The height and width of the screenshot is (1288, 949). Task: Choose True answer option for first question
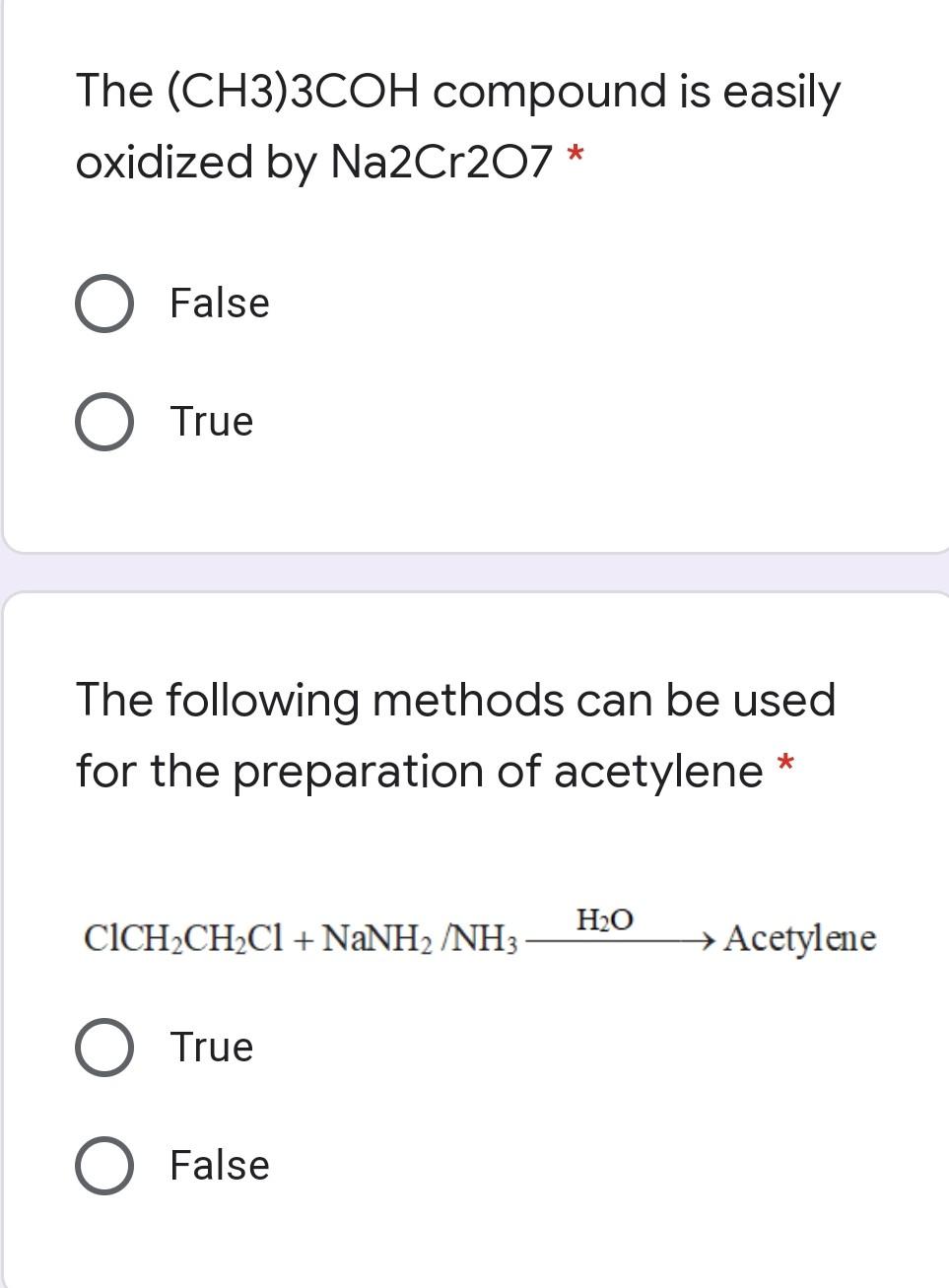pos(211,422)
